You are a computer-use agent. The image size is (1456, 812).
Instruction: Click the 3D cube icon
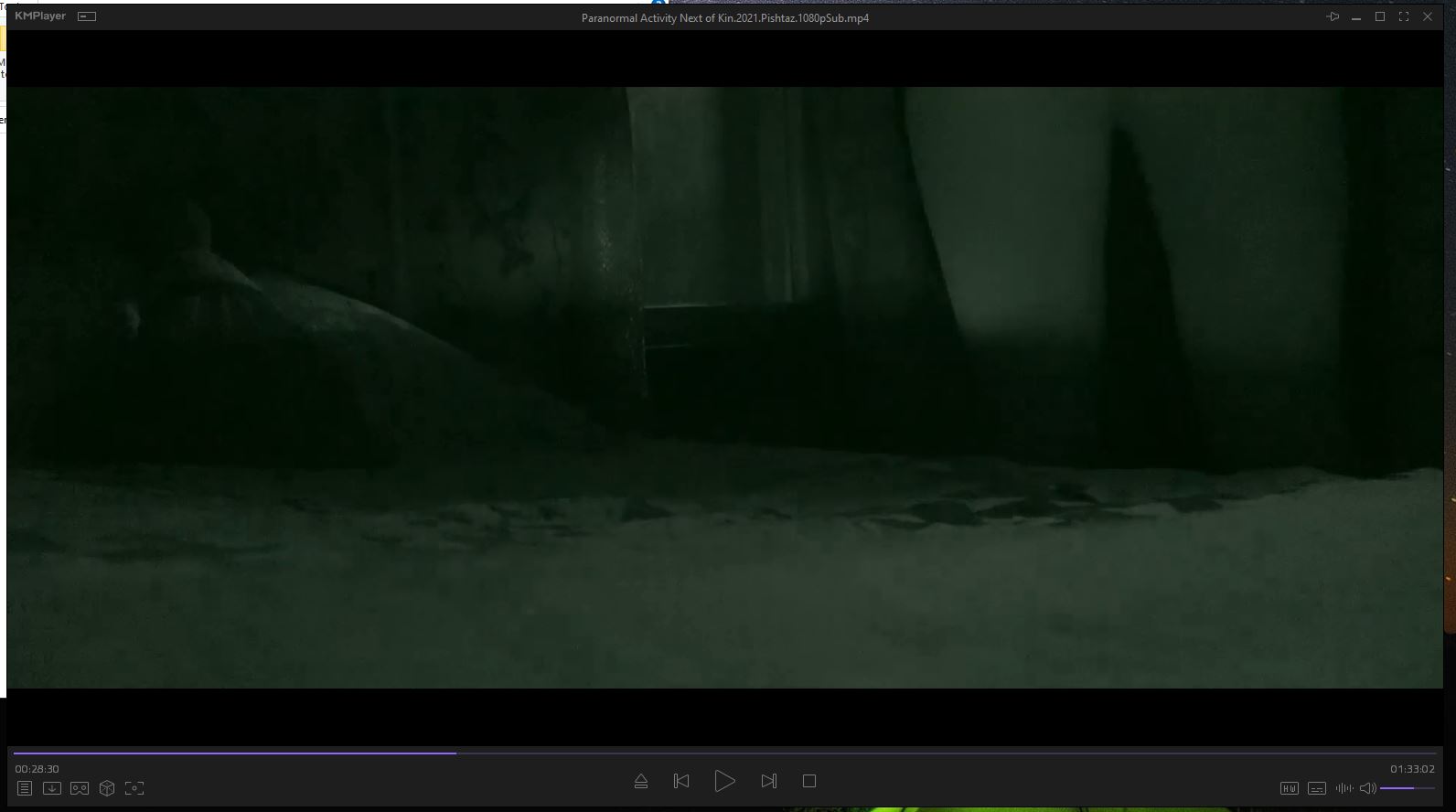point(107,788)
